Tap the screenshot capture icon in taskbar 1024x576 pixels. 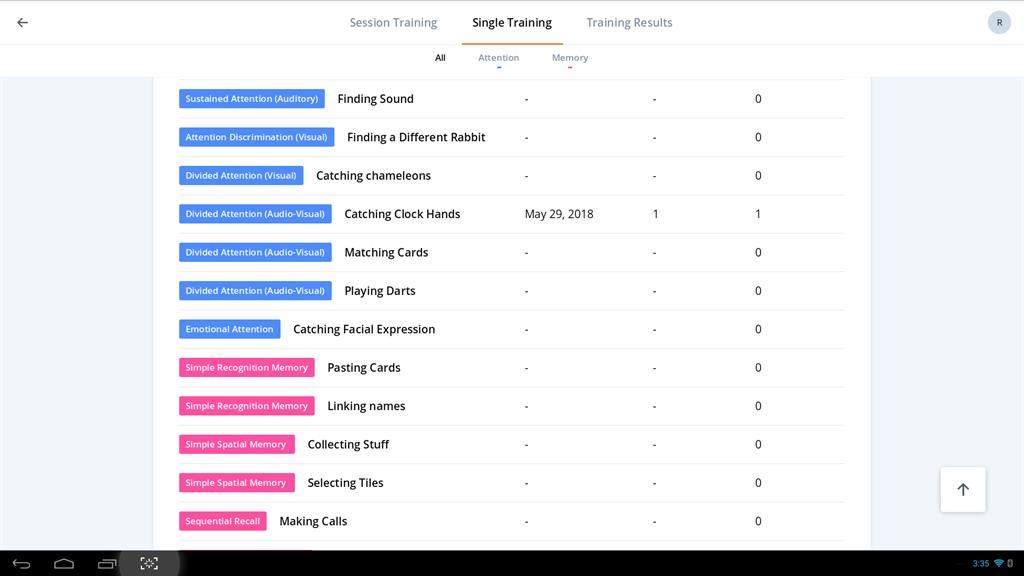pos(149,564)
